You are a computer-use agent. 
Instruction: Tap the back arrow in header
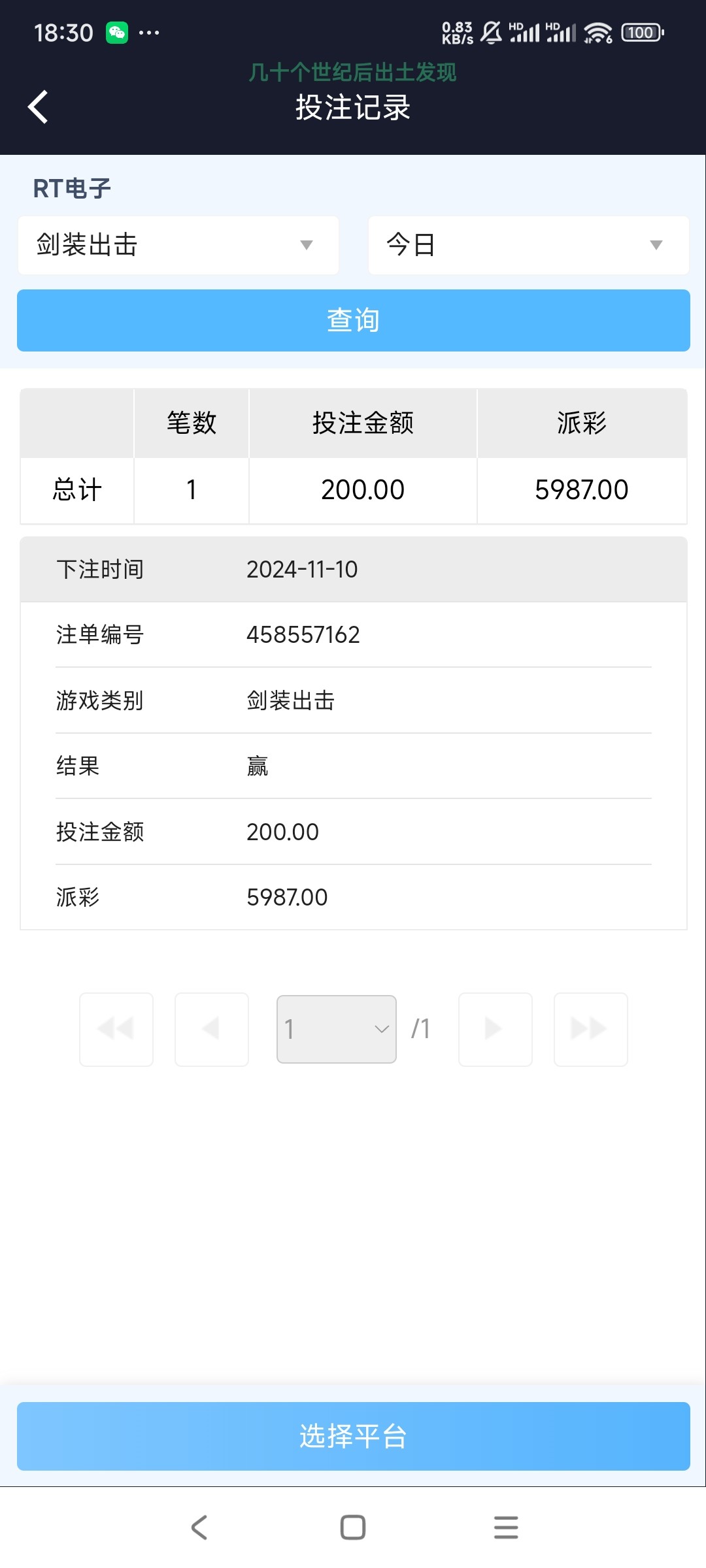[38, 107]
